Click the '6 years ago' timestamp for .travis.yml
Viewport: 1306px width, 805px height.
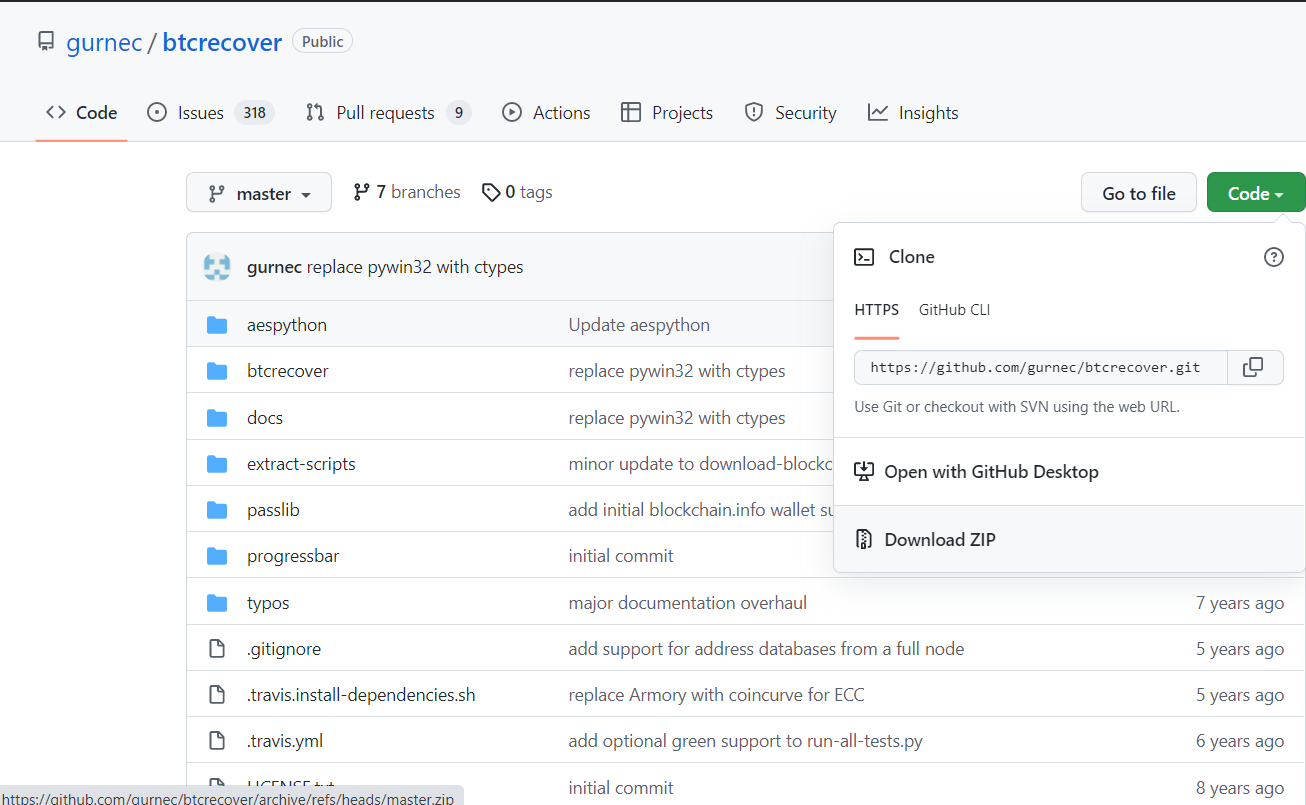point(1240,741)
